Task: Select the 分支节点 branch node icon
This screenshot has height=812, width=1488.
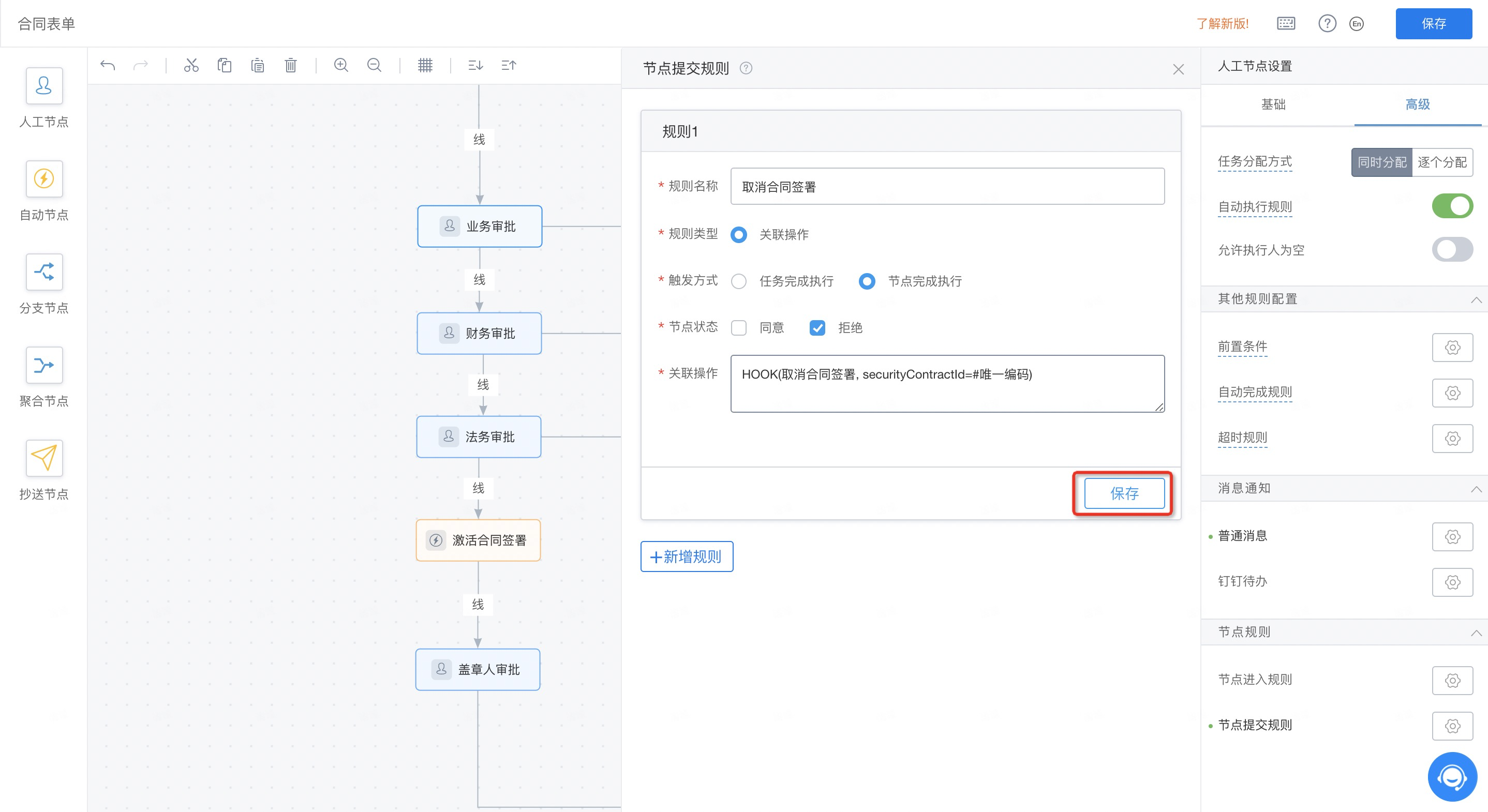Action: pos(44,272)
